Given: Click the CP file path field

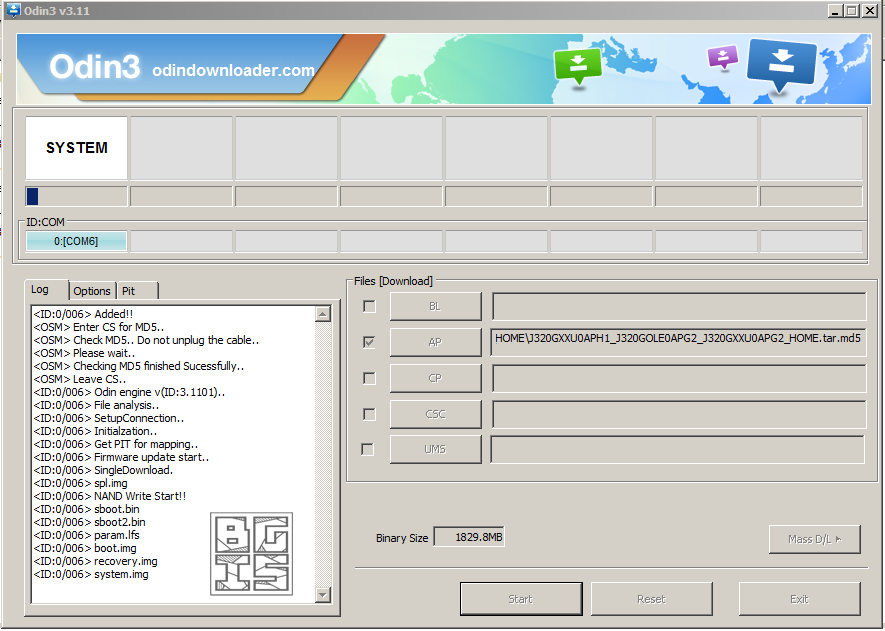Looking at the screenshot, I should point(679,378).
